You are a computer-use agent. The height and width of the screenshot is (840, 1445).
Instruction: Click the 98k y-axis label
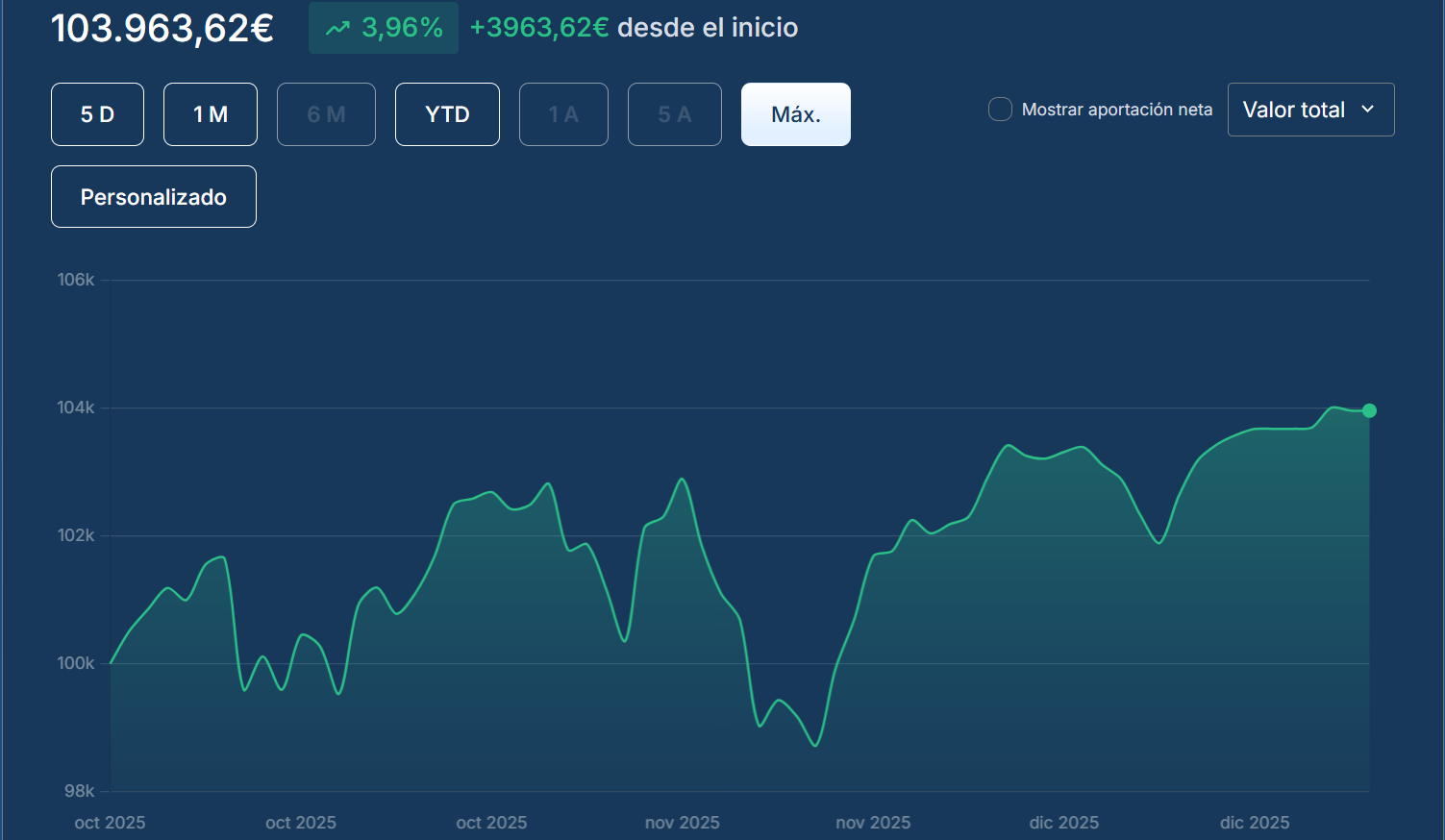(x=79, y=791)
